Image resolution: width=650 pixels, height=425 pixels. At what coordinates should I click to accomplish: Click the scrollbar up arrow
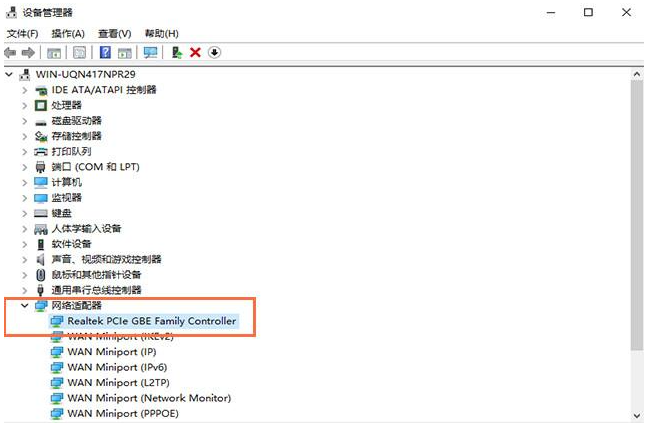[637, 75]
